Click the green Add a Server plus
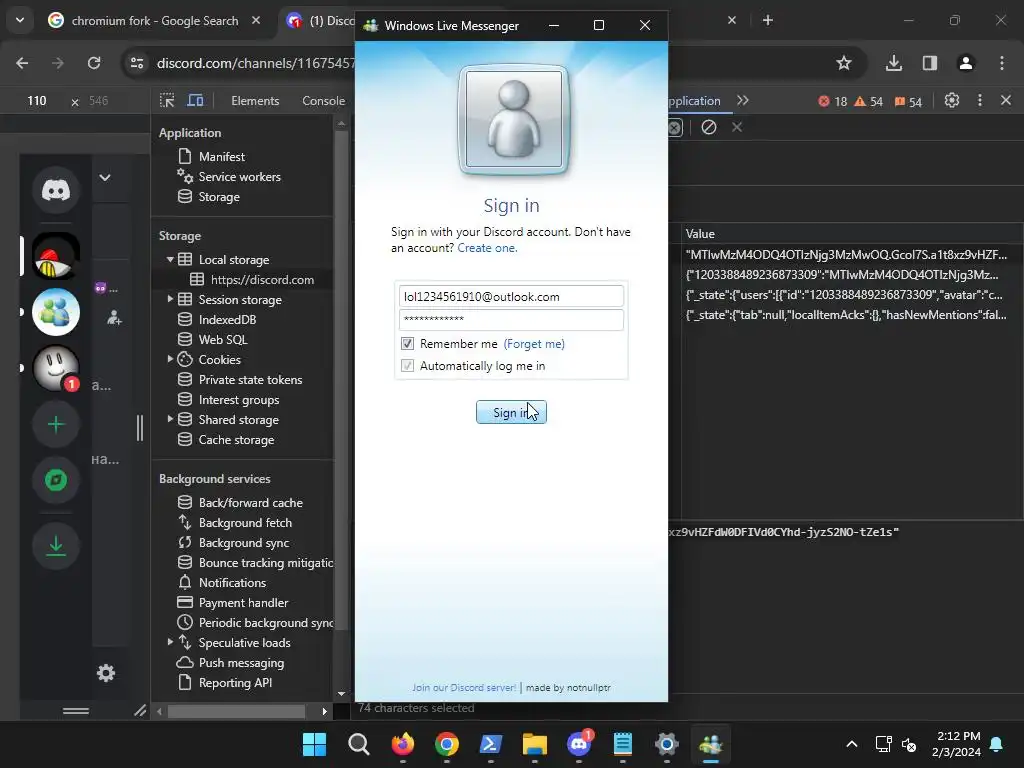Image resolution: width=1024 pixels, height=768 pixels. [56, 424]
